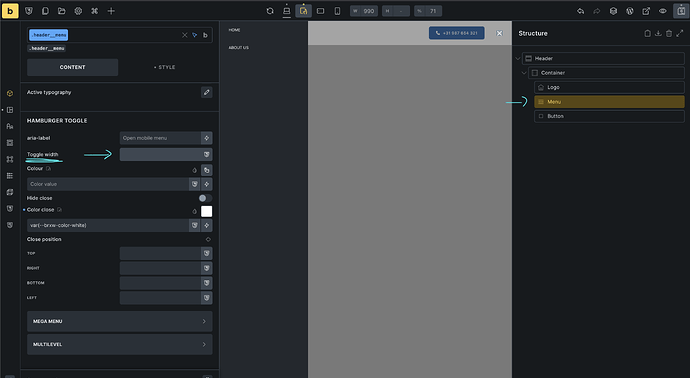Collapse the Container tree chevron
The image size is (690, 378).
coord(524,73)
